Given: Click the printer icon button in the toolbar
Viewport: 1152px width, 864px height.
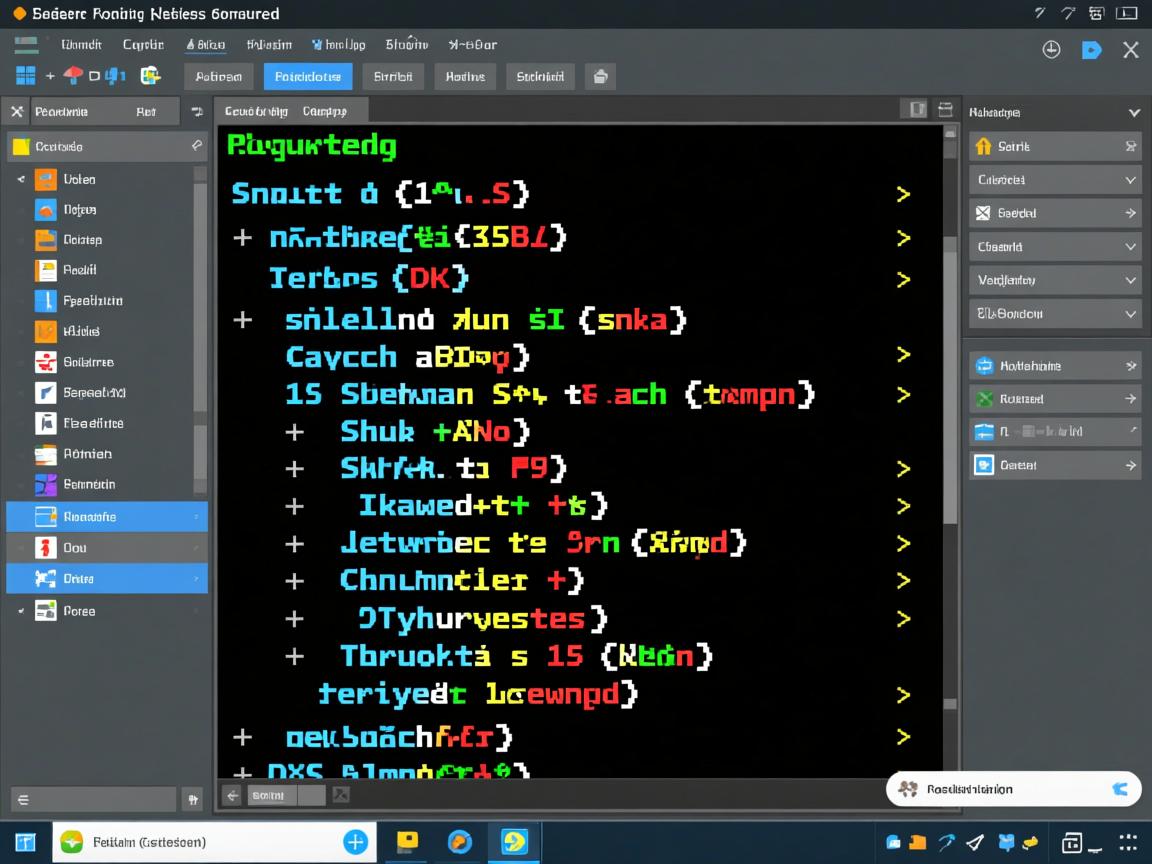Looking at the screenshot, I should coord(600,76).
